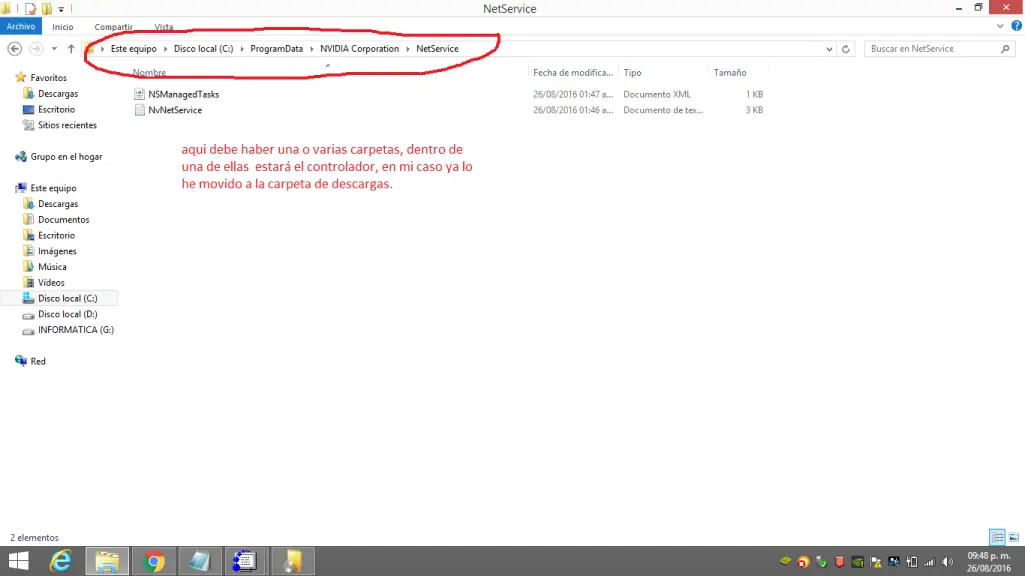Switch to details view layout
The width and height of the screenshot is (1025, 576).
[x=997, y=537]
